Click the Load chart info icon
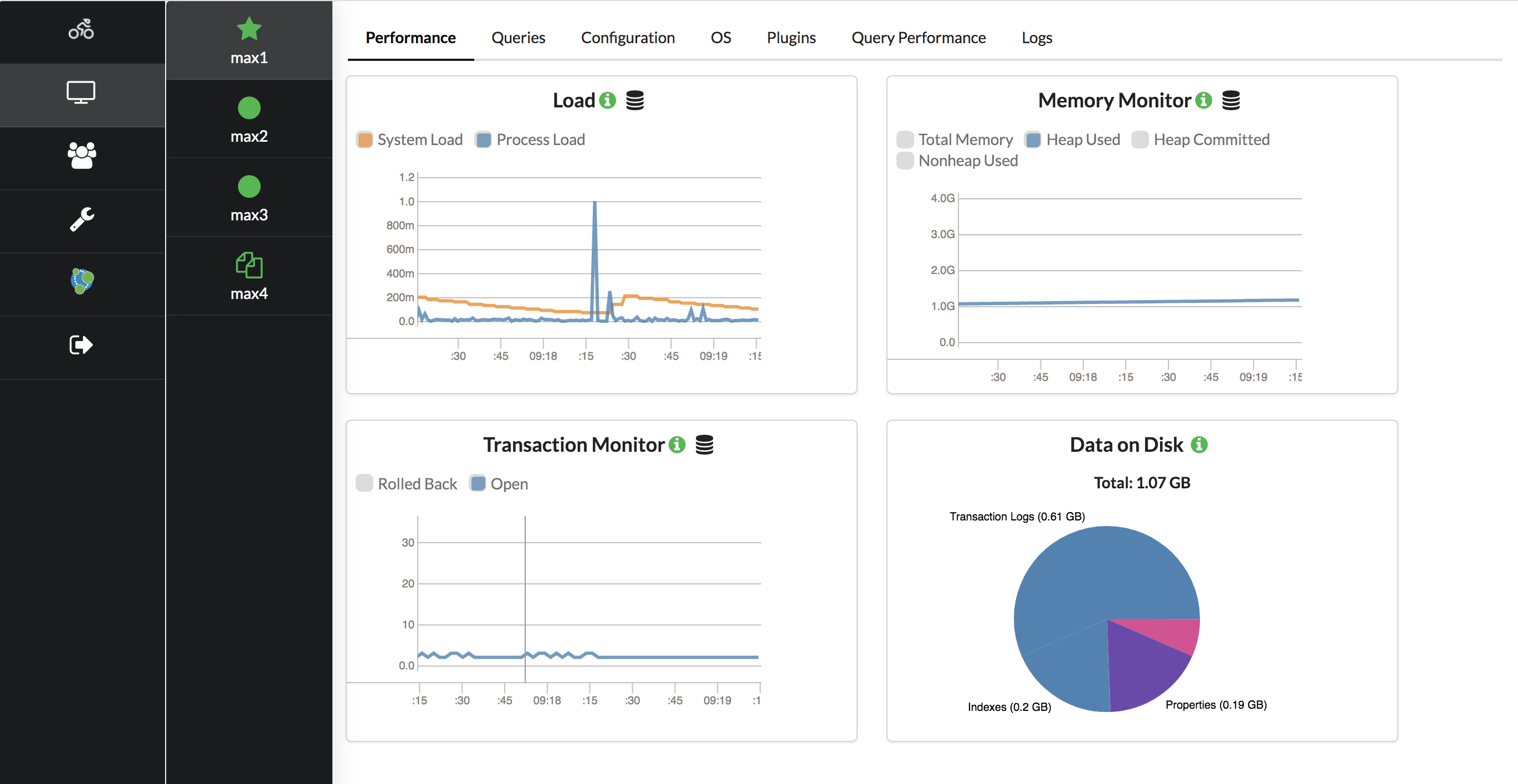The image size is (1518, 784). 607,100
